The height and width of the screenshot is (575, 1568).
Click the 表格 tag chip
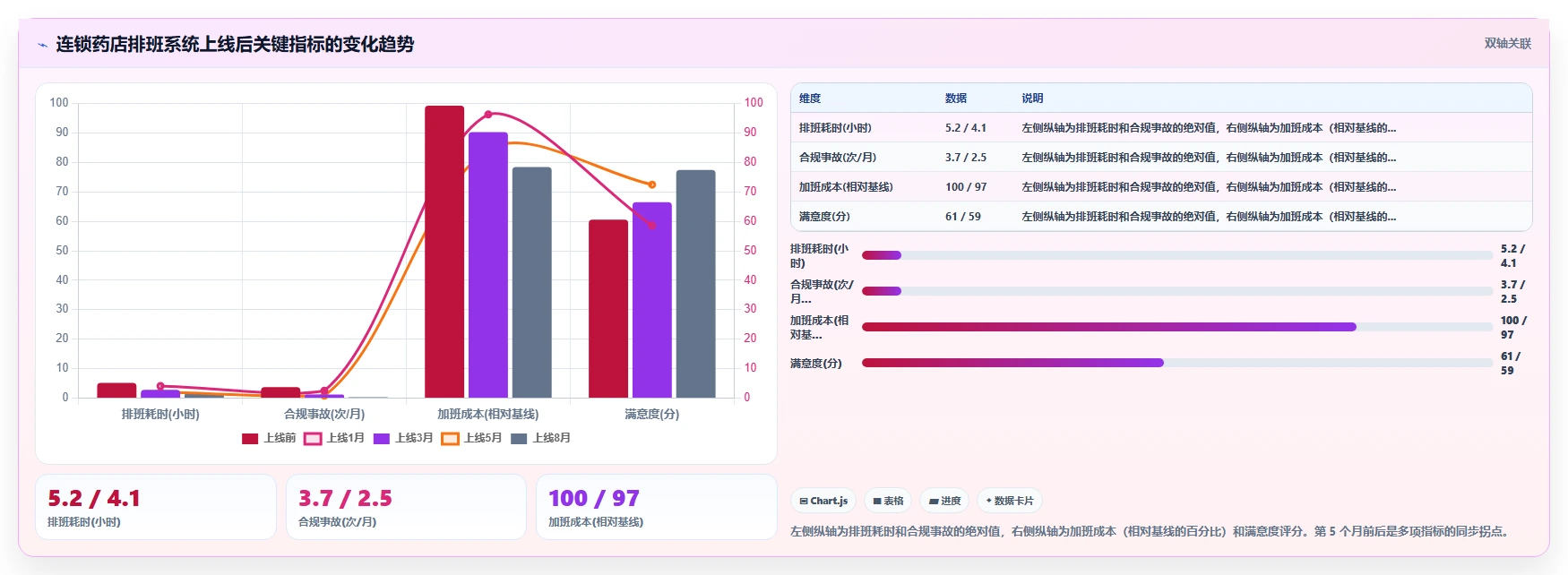tap(888, 501)
